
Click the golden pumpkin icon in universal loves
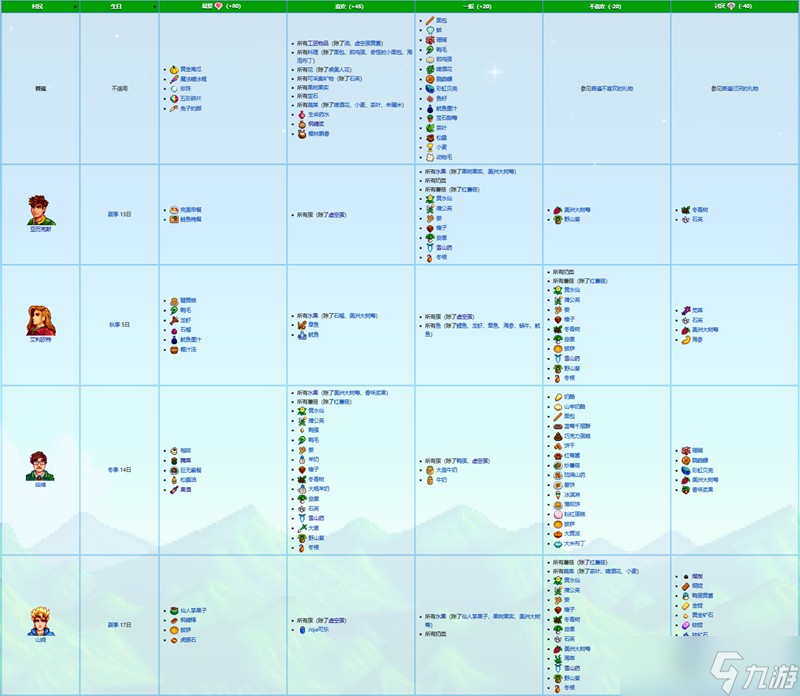[174, 69]
